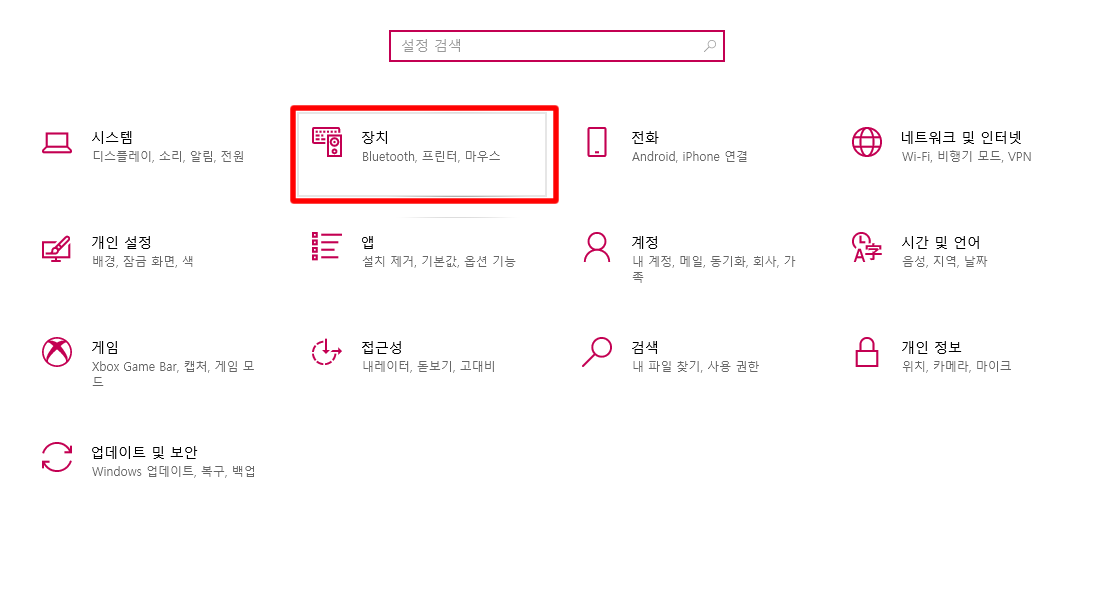This screenshot has height=602, width=1111.
Task: Select the 개인 정보 padlock icon
Action: point(867,352)
